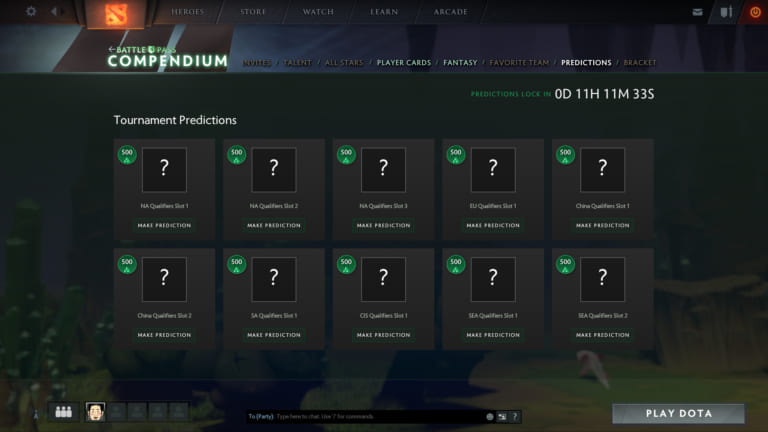Switch to the TALENT tab
Viewport: 768px width, 432px height.
click(297, 63)
